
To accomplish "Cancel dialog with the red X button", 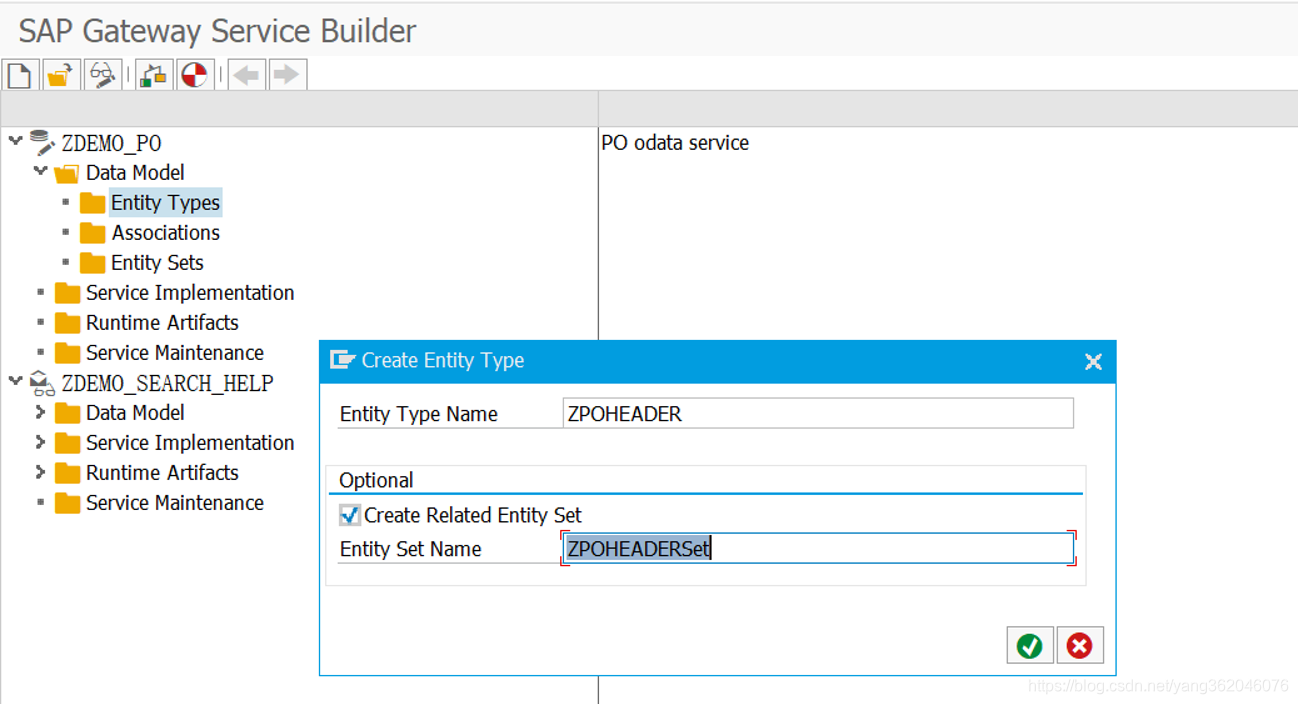I will coord(1079,646).
